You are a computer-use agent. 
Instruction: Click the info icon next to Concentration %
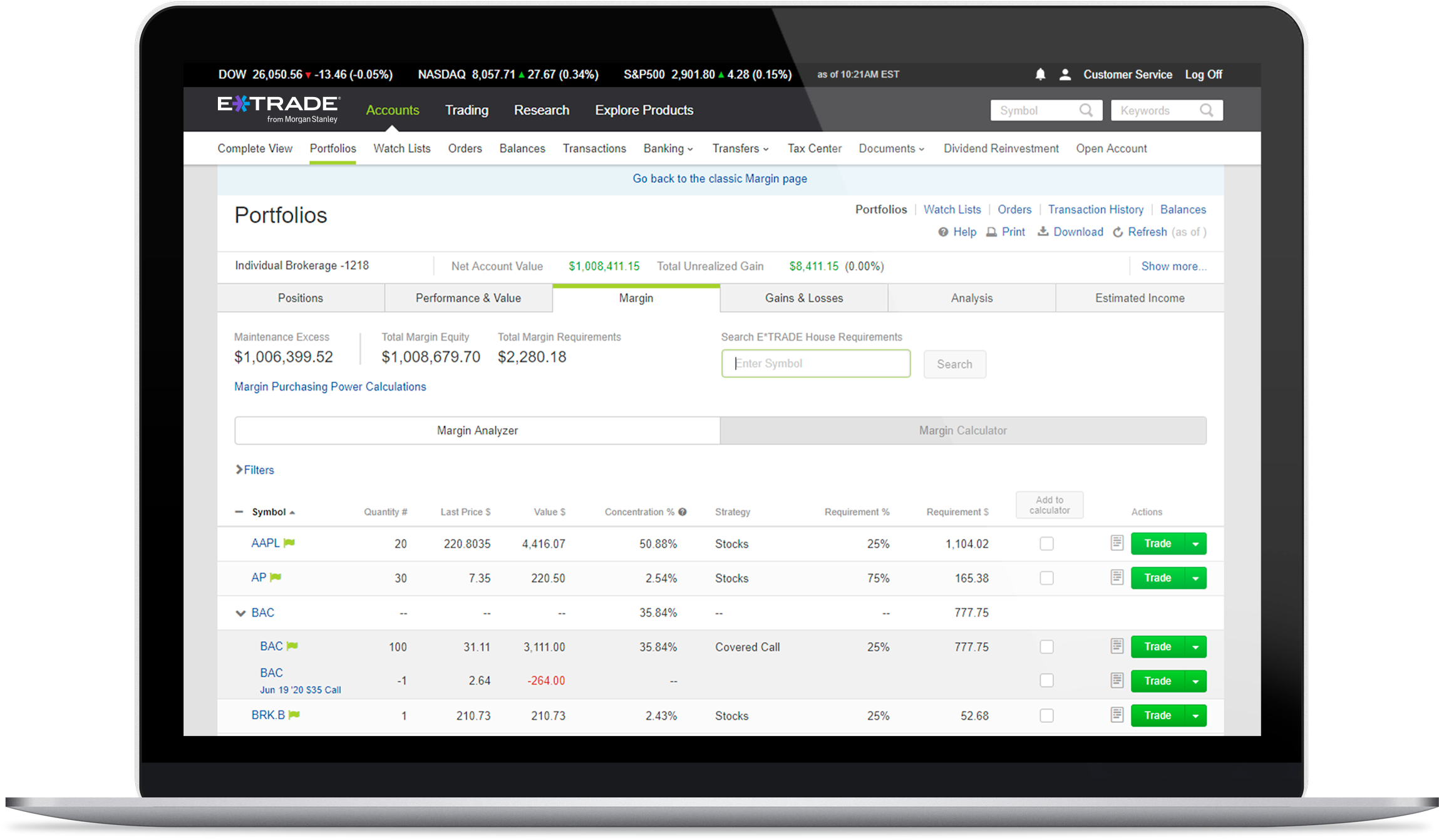[x=683, y=511]
